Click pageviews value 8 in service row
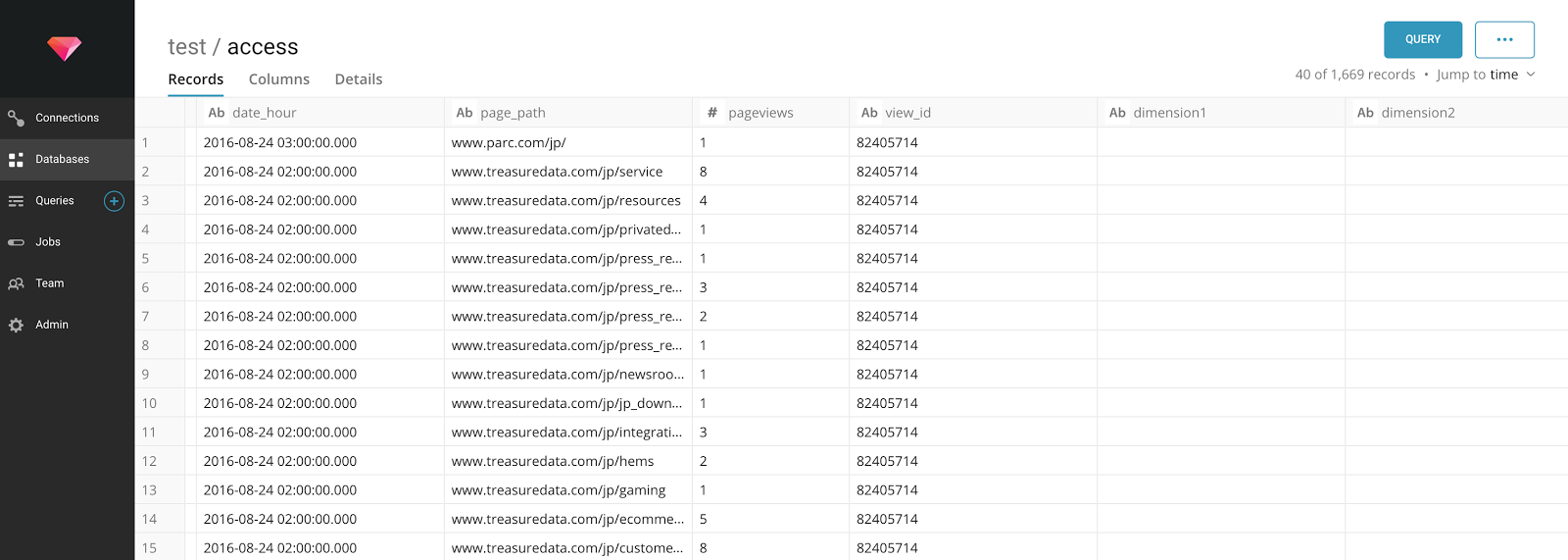The height and width of the screenshot is (560, 1568). tap(771, 172)
